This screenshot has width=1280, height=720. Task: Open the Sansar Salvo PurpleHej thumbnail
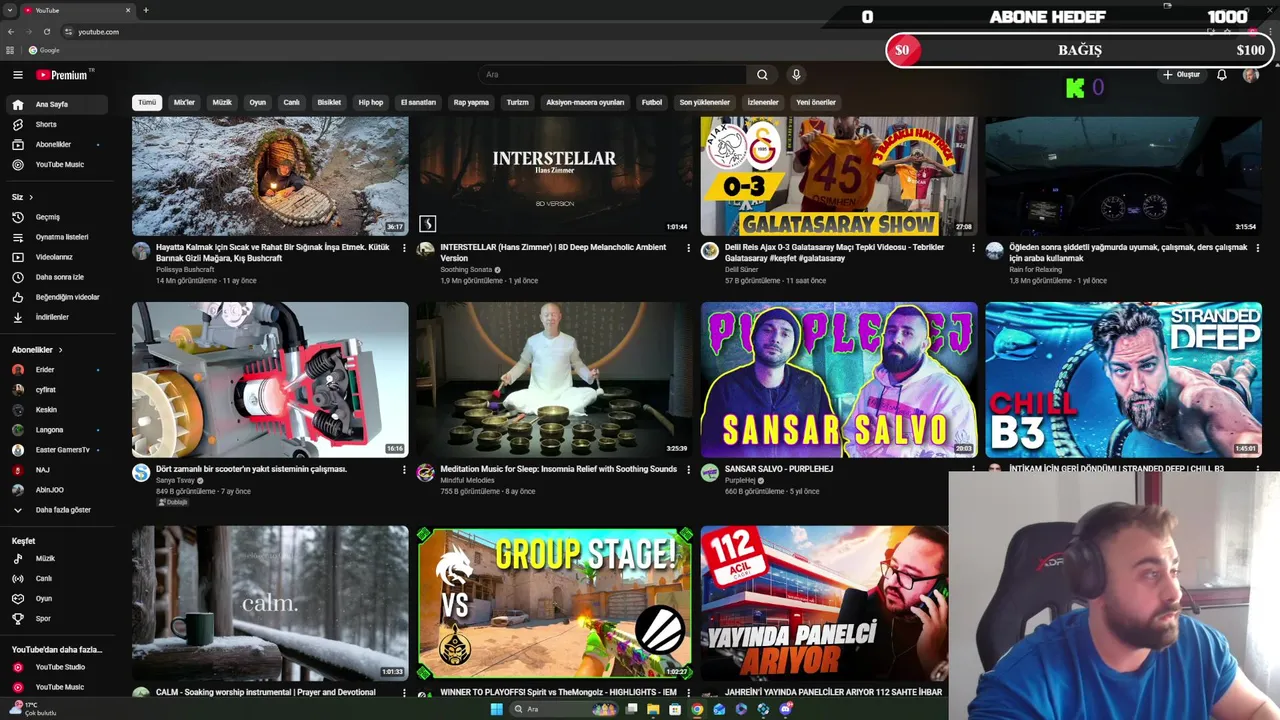click(x=839, y=380)
